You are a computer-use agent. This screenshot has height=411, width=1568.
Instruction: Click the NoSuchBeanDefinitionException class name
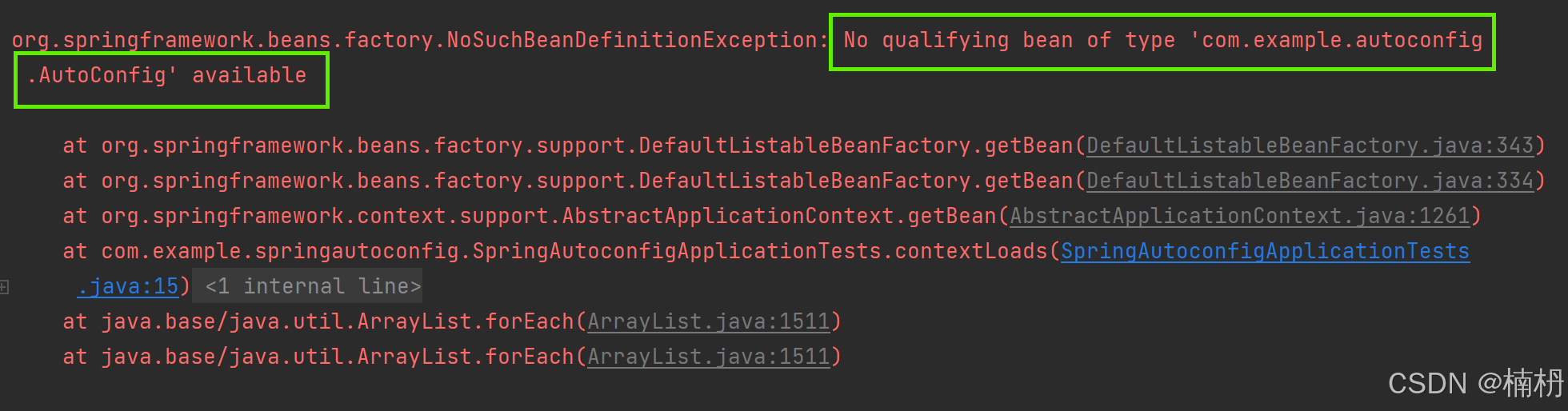pyautogui.click(x=632, y=40)
